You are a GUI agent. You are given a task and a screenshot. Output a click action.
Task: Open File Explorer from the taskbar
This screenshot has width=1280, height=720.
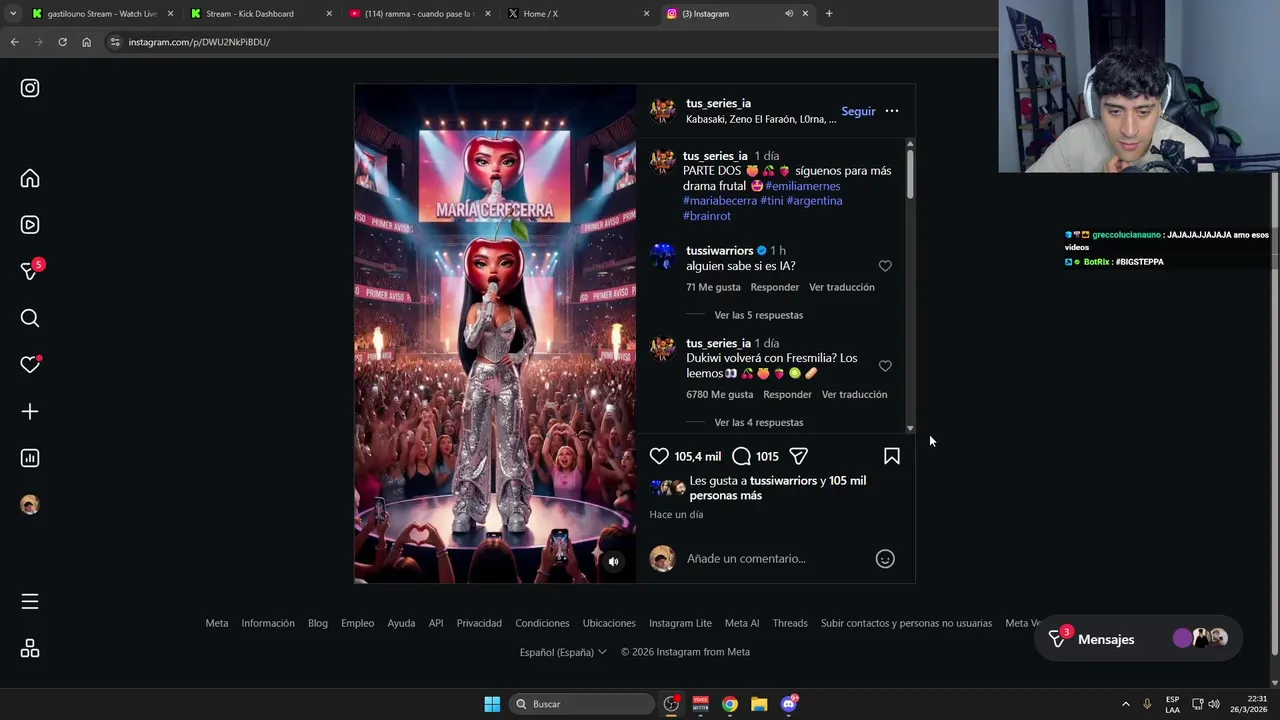[x=759, y=704]
